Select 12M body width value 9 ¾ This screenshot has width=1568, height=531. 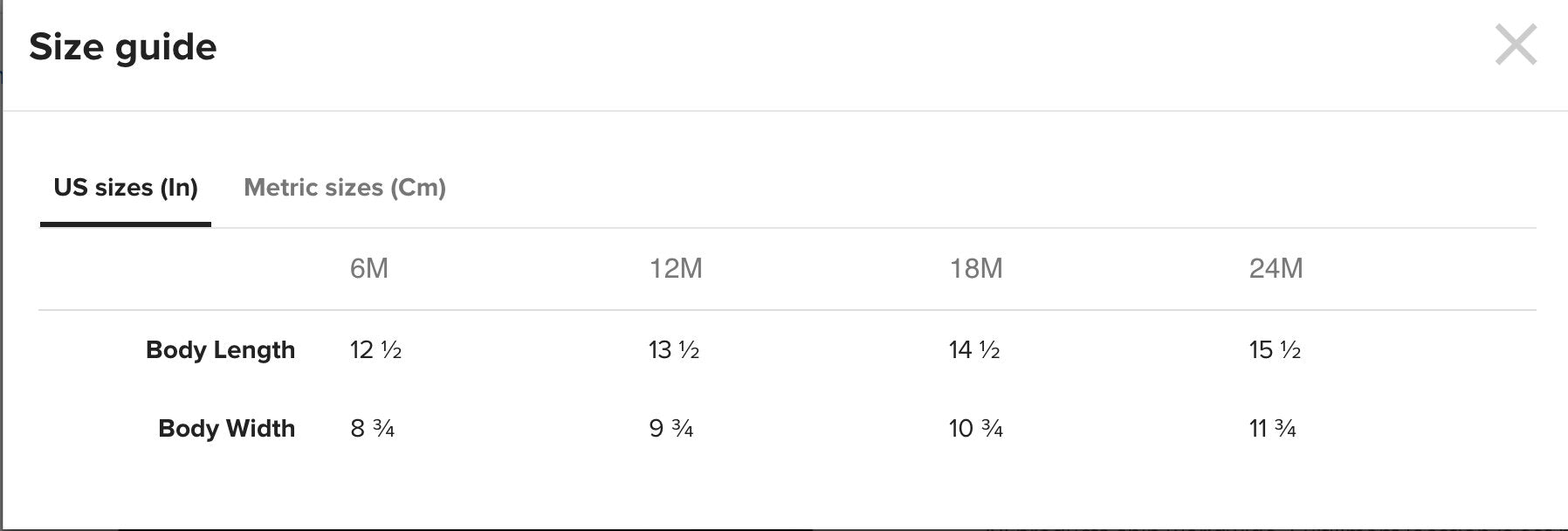pos(671,428)
